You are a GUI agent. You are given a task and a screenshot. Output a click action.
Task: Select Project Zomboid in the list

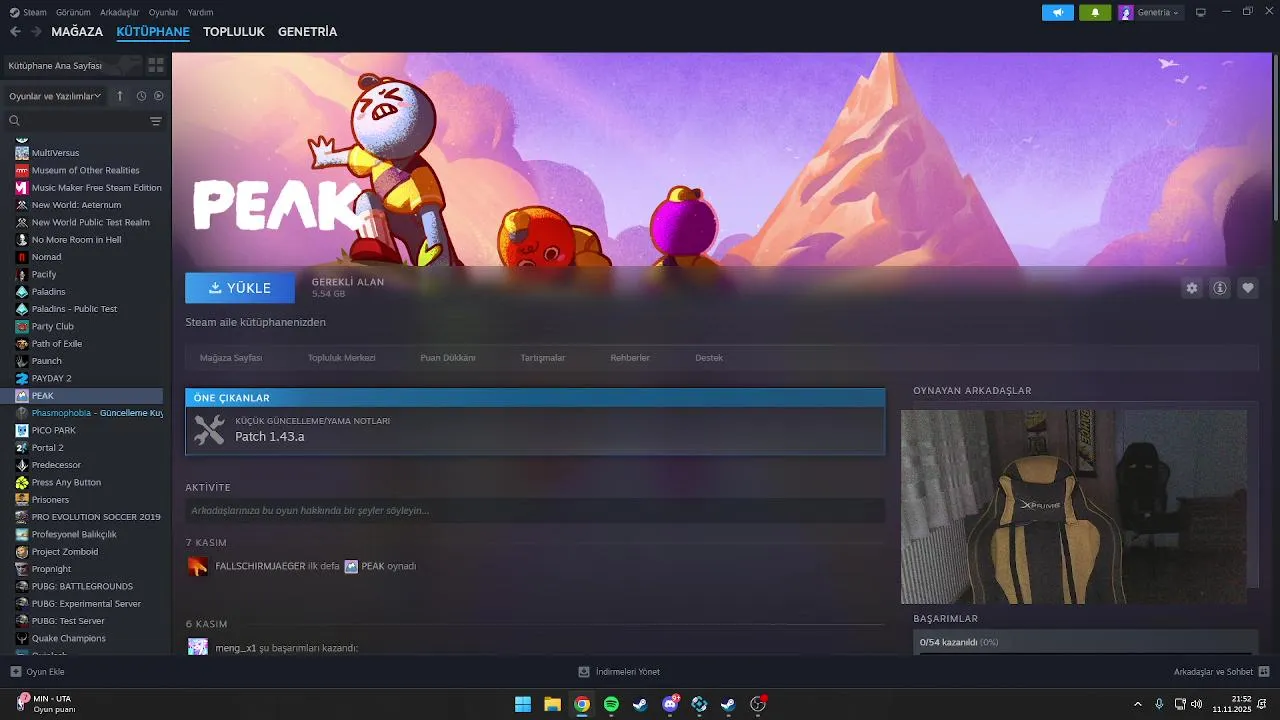point(65,552)
